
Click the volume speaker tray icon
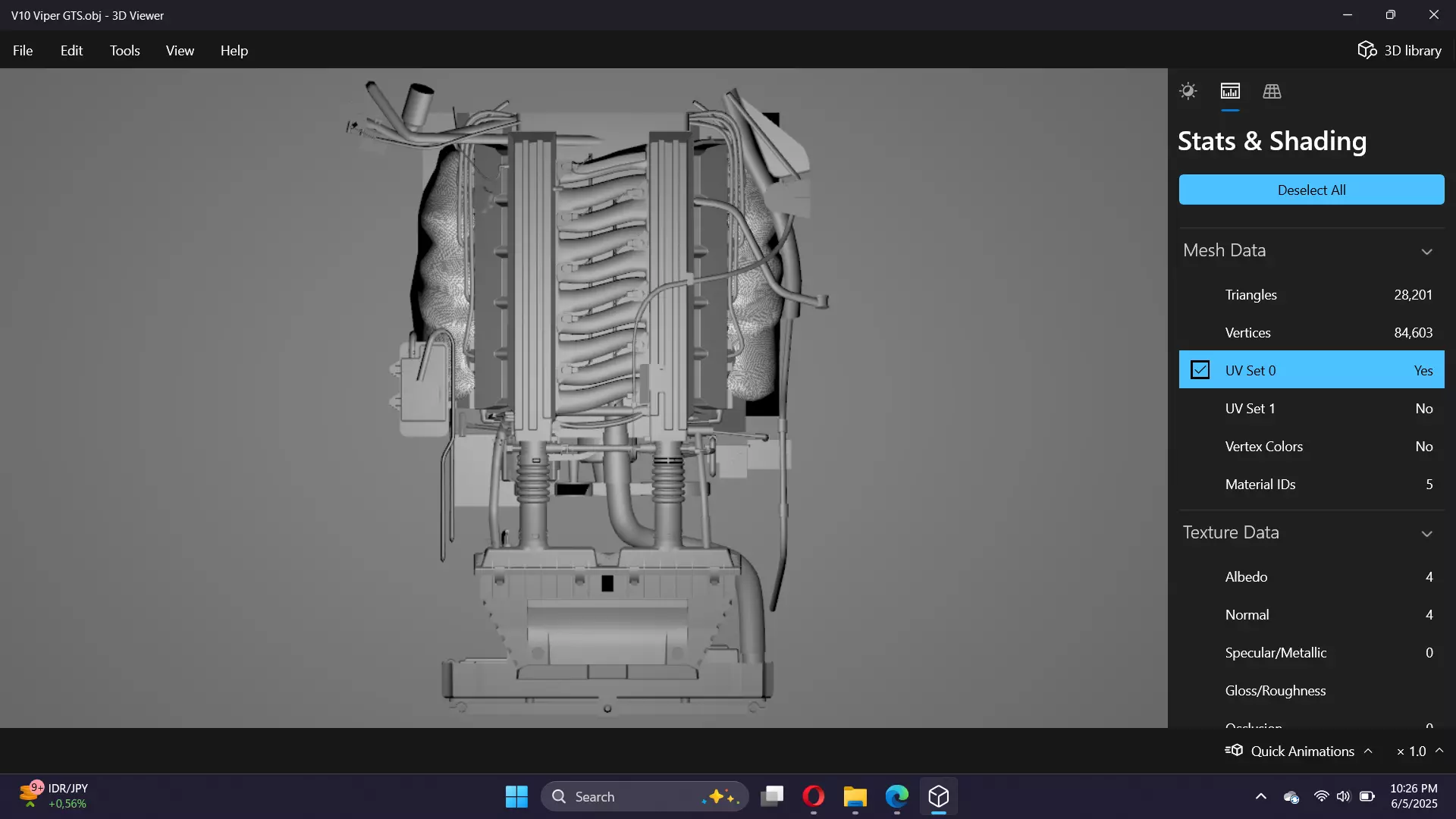tap(1344, 796)
